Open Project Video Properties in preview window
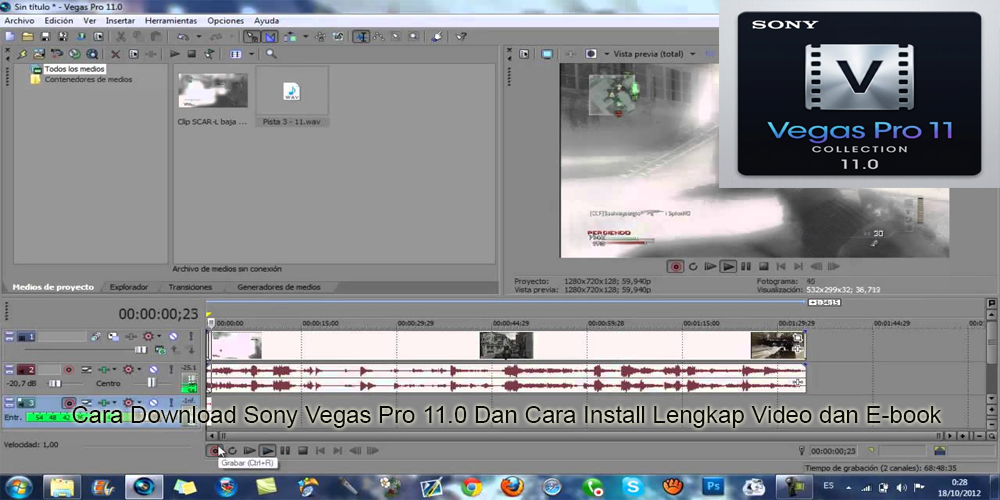1000x500 pixels. click(524, 54)
